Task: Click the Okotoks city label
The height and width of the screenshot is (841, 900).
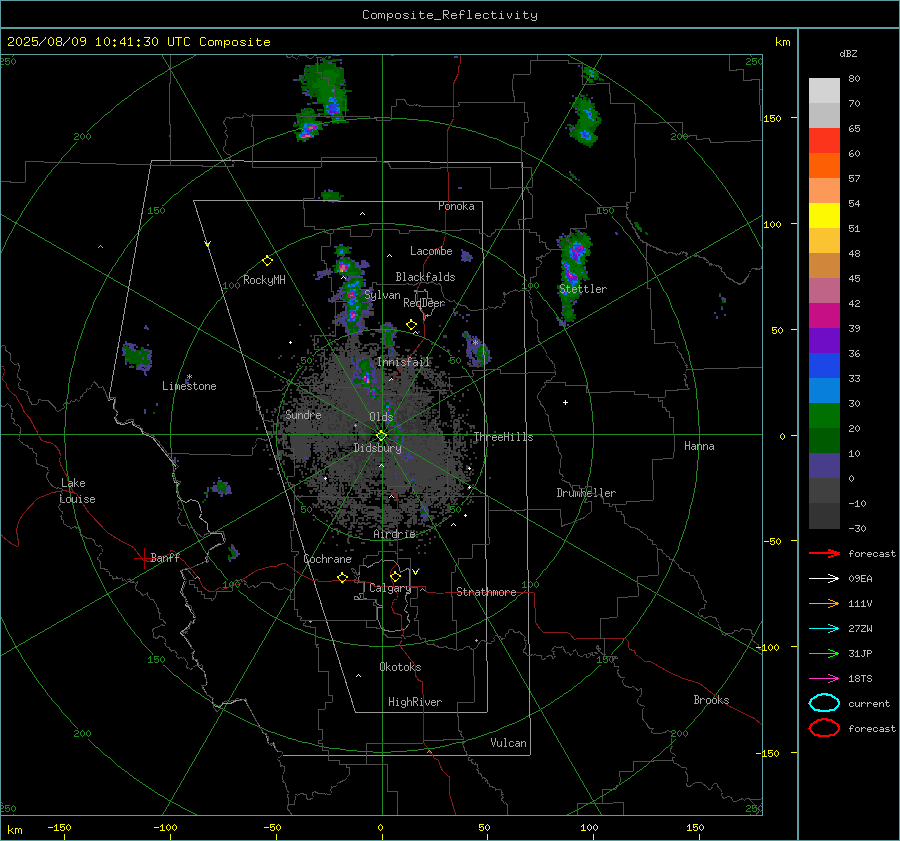Action: click(x=400, y=667)
